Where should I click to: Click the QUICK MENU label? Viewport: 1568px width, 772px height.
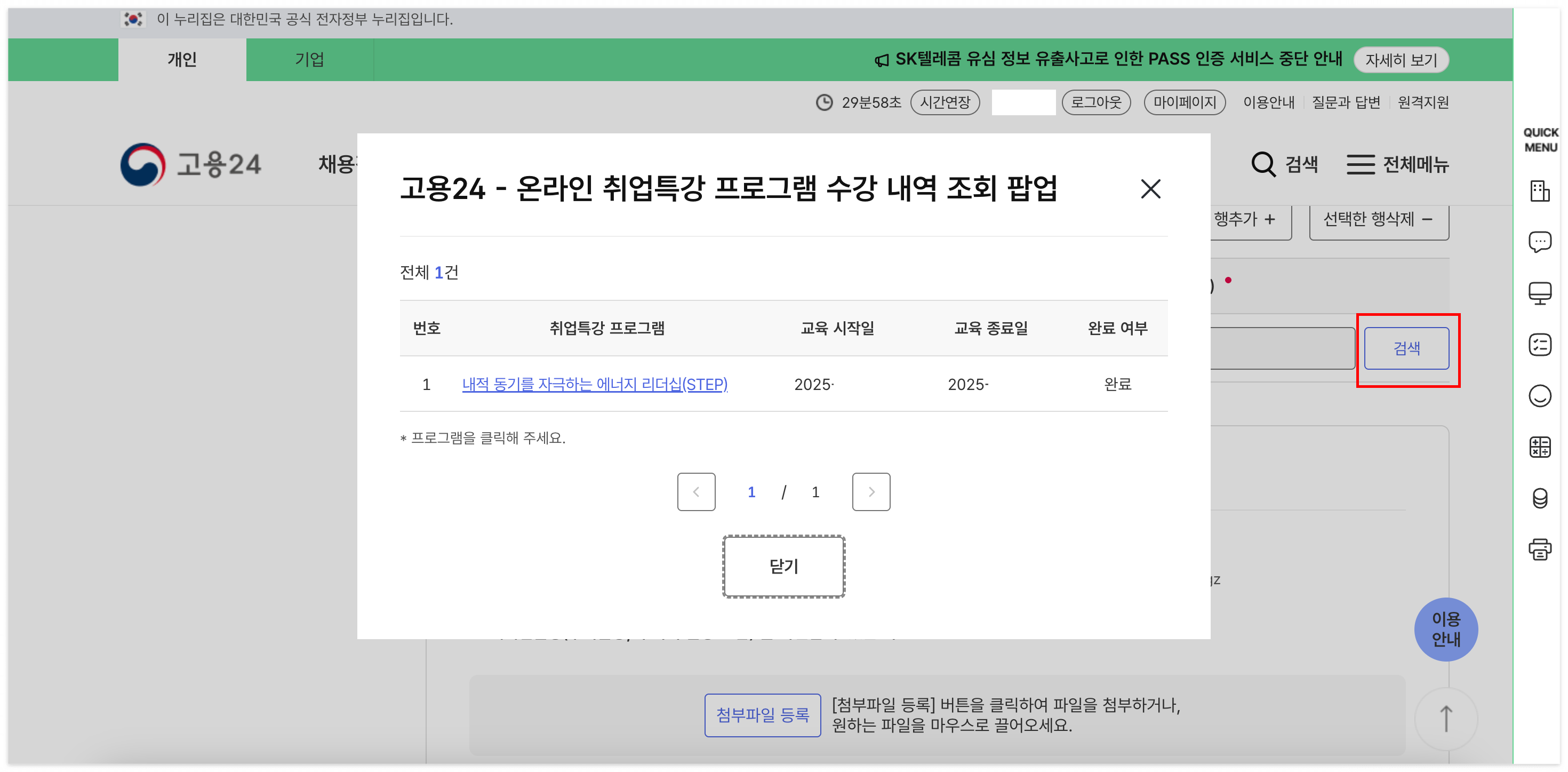[x=1540, y=140]
